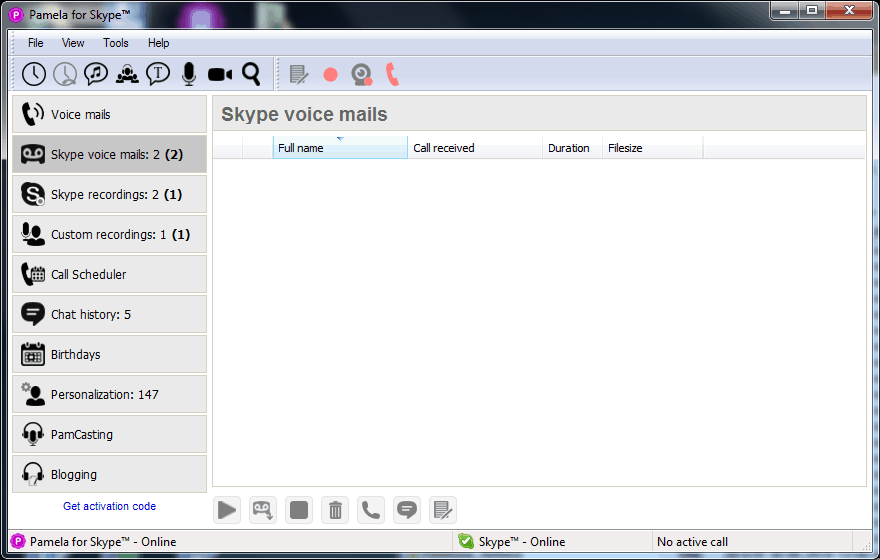Click the Get activation code link
This screenshot has width=880, height=560.
[x=109, y=506]
